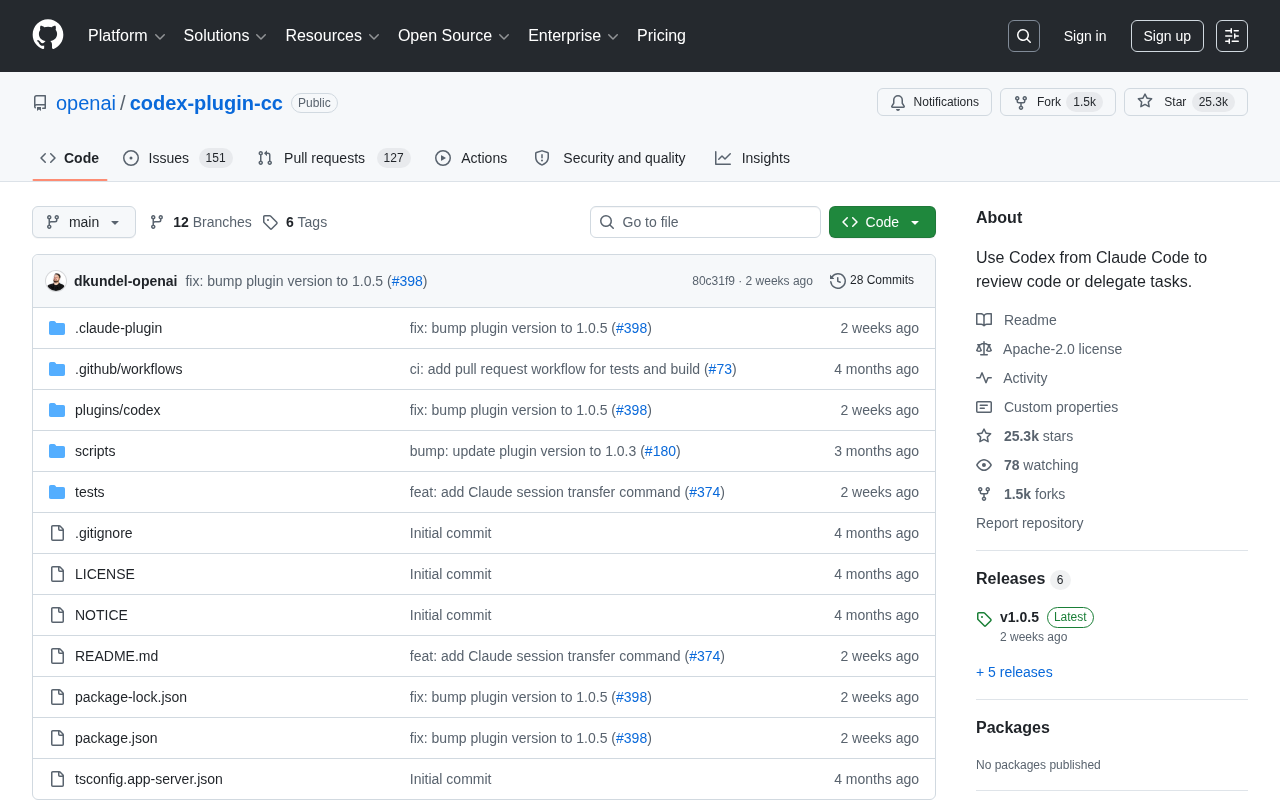The width and height of the screenshot is (1280, 800).
Task: Click the .gitignore file icon
Action: 57,533
